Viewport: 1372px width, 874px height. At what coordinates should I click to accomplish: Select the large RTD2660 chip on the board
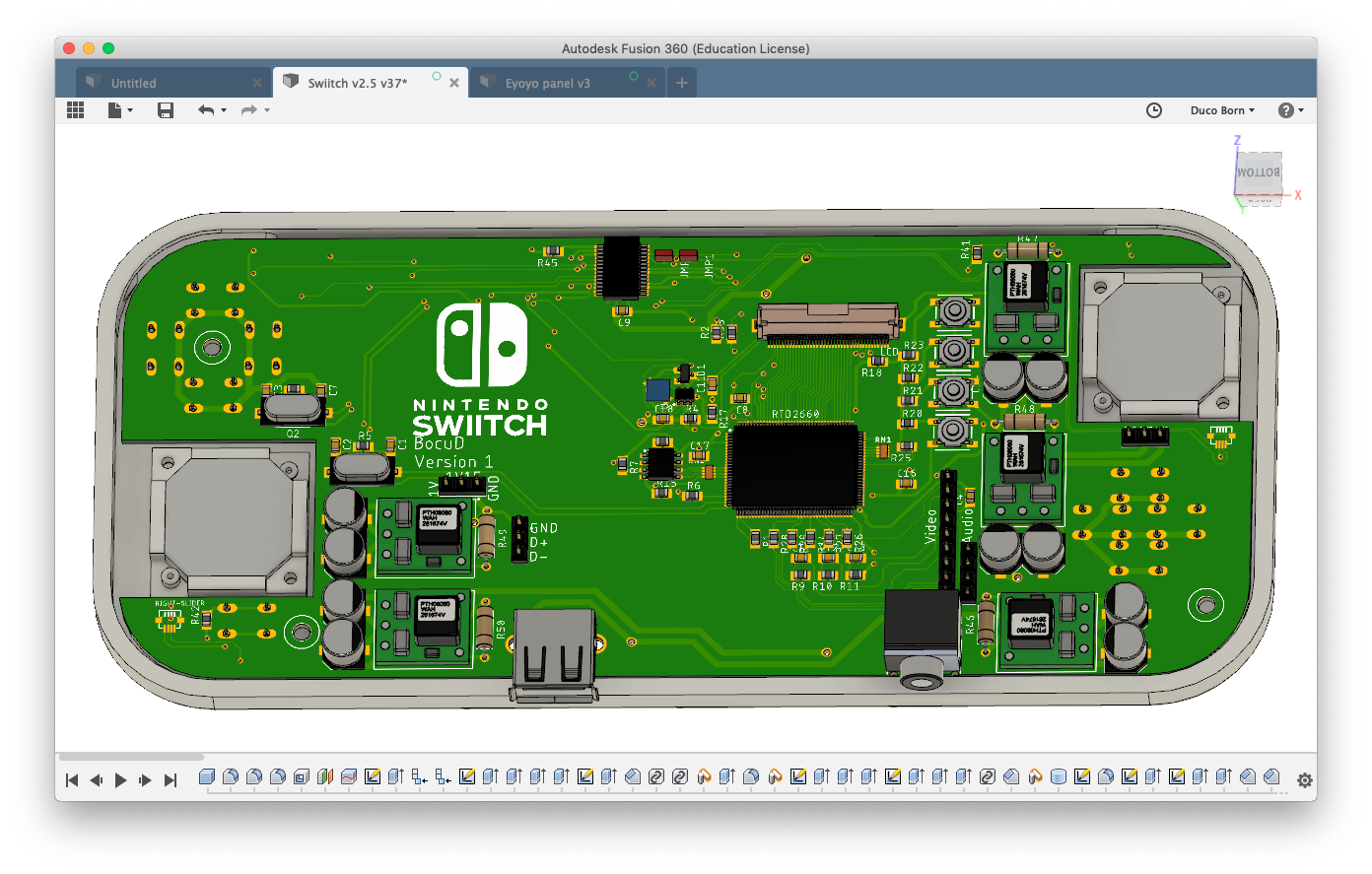(794, 469)
